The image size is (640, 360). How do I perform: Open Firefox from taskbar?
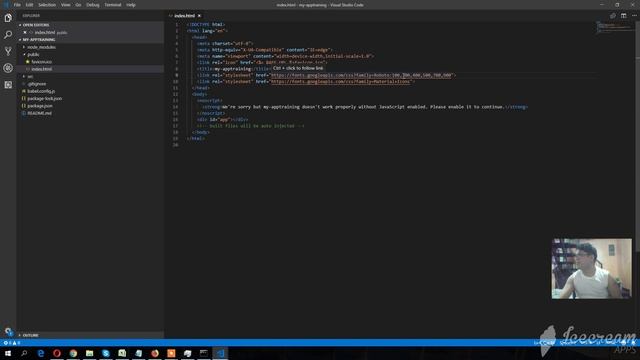pyautogui.click(x=155, y=353)
